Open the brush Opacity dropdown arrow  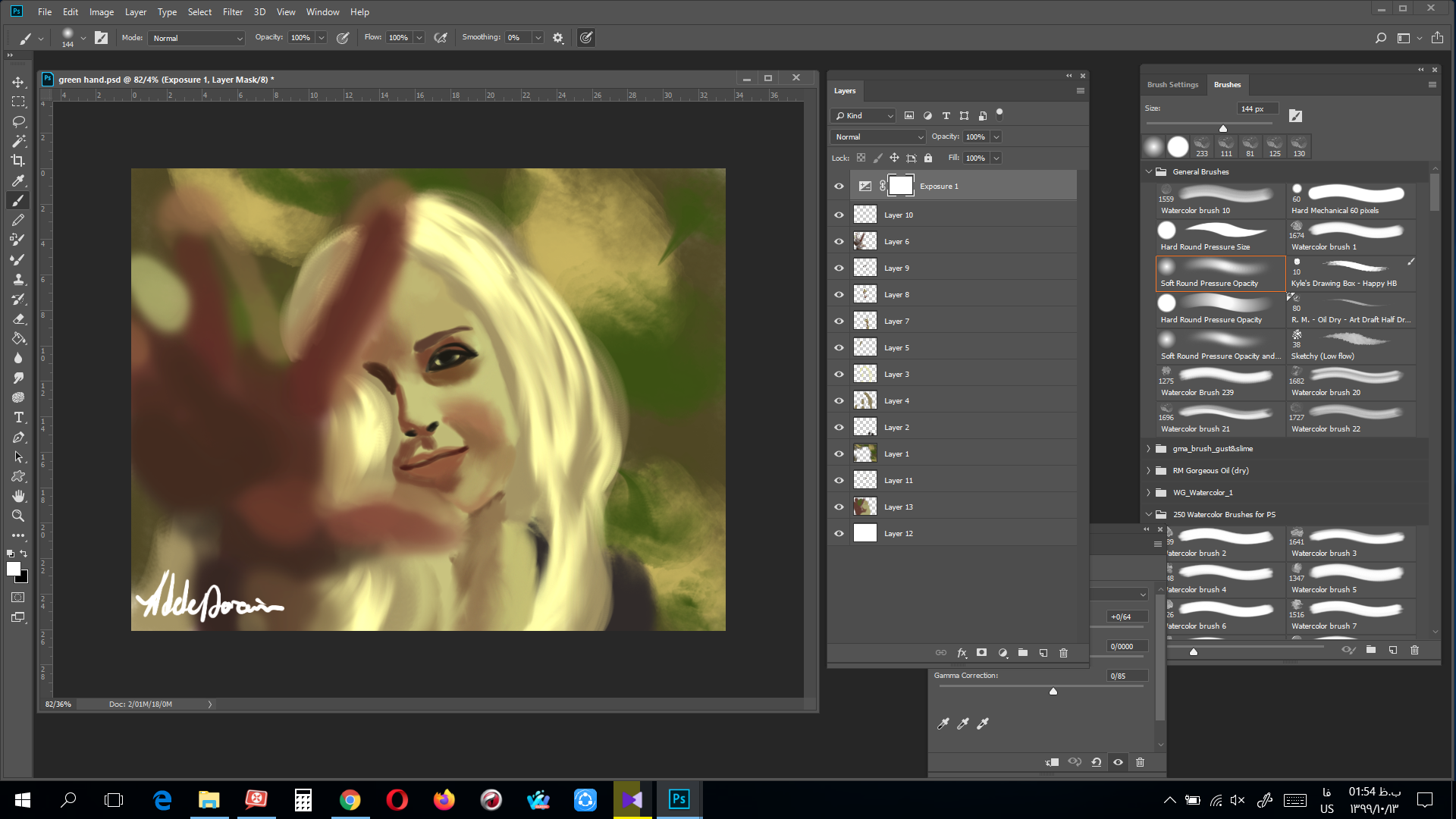pyautogui.click(x=322, y=38)
